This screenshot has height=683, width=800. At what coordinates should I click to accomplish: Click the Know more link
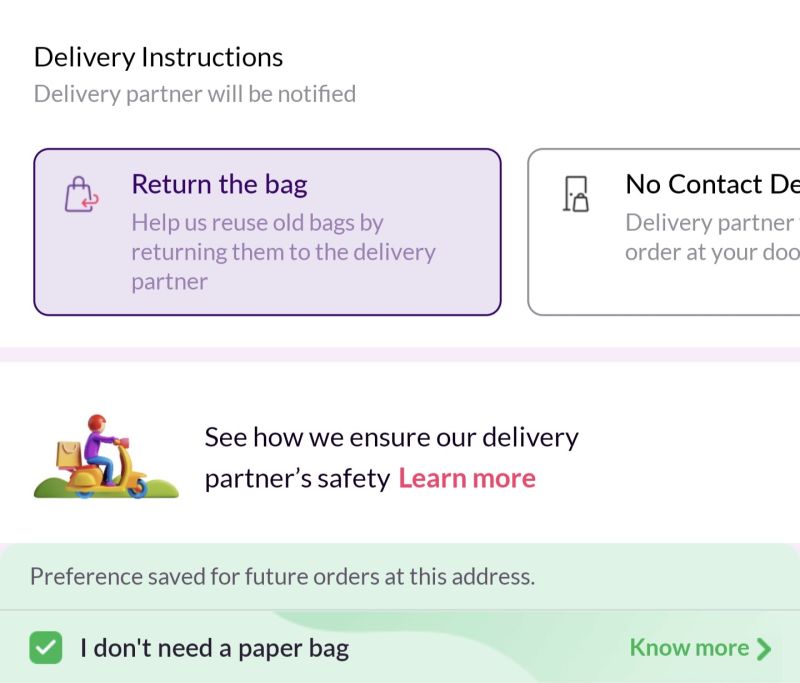coord(689,648)
